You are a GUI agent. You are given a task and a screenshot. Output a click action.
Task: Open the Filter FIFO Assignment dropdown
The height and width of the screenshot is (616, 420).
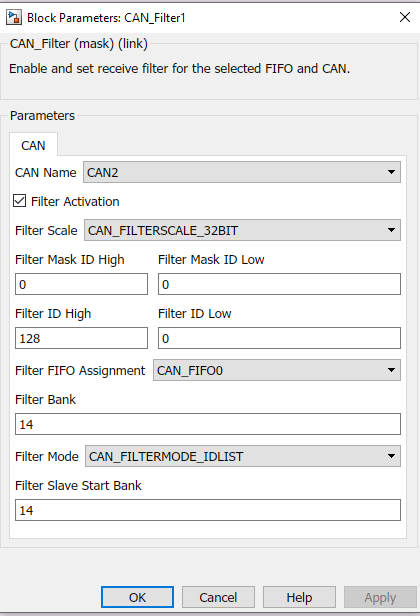(x=277, y=370)
